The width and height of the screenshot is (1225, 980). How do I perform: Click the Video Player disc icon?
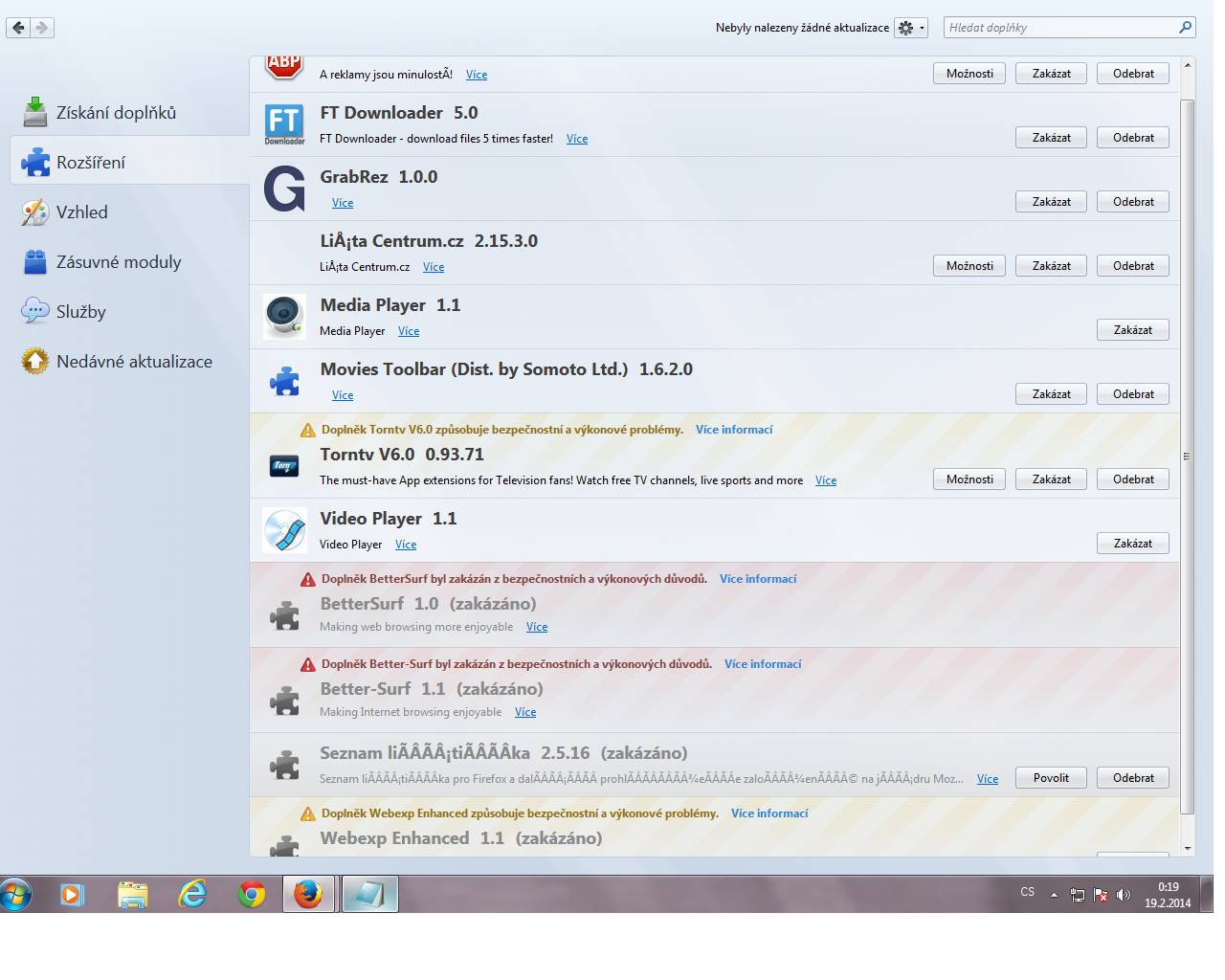[x=284, y=530]
